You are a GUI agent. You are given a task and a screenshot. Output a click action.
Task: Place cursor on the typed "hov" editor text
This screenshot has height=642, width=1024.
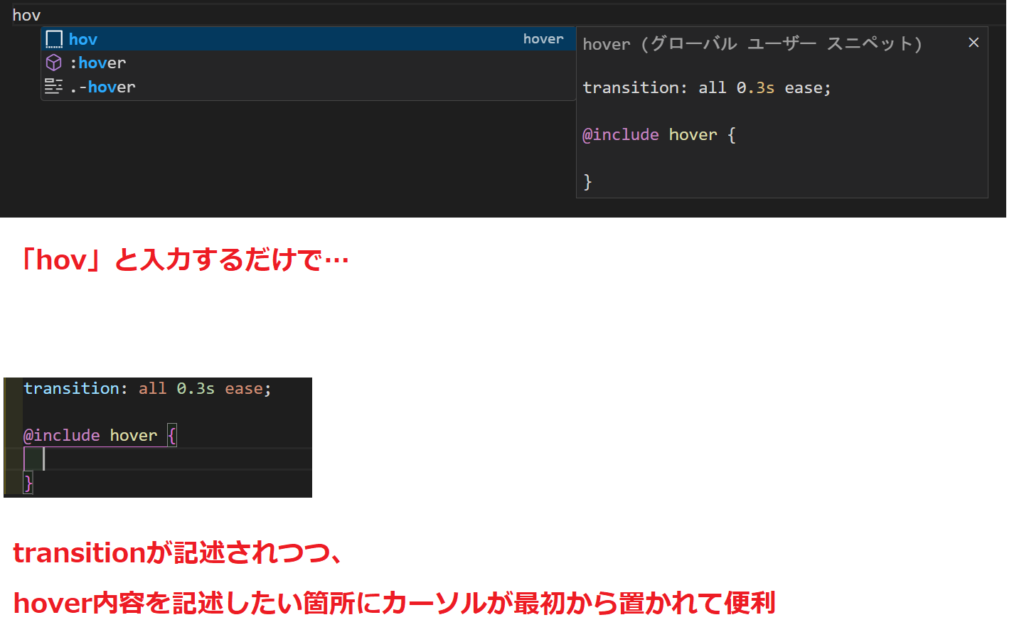[x=24, y=14]
